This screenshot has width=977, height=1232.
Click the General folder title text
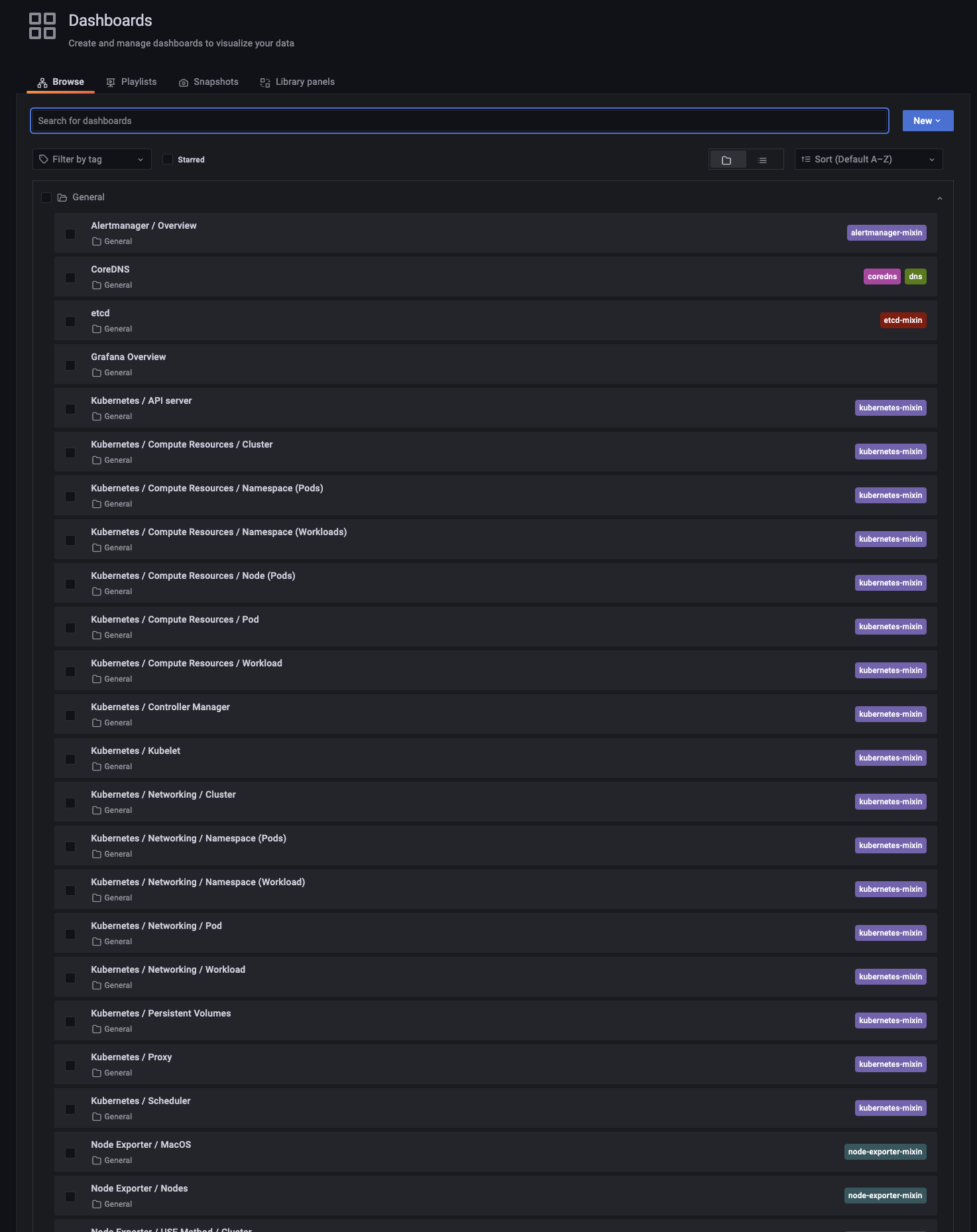click(x=88, y=197)
